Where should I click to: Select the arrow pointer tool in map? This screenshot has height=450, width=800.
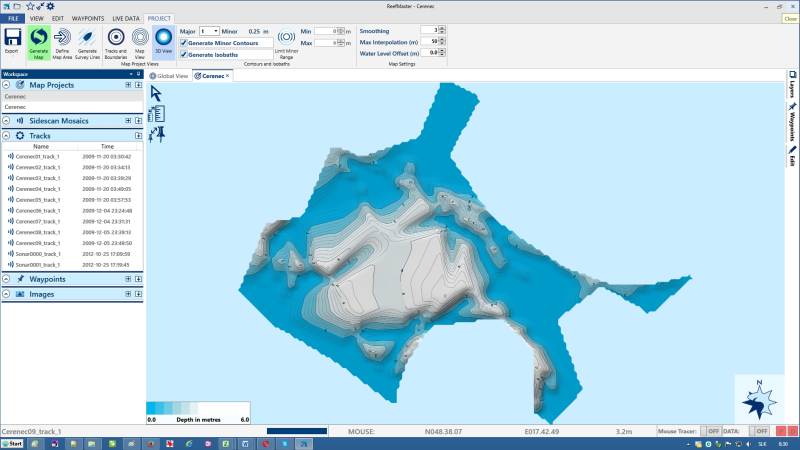pyautogui.click(x=156, y=93)
